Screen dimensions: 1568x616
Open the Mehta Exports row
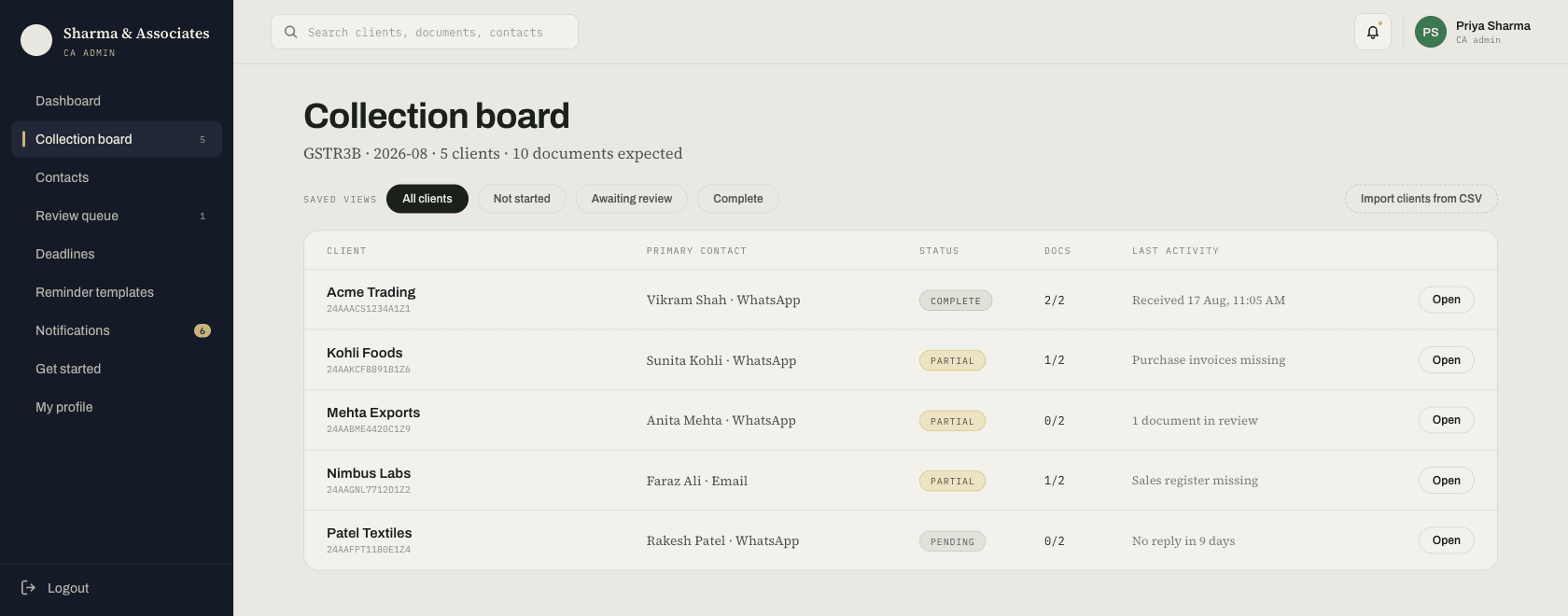[1447, 420]
